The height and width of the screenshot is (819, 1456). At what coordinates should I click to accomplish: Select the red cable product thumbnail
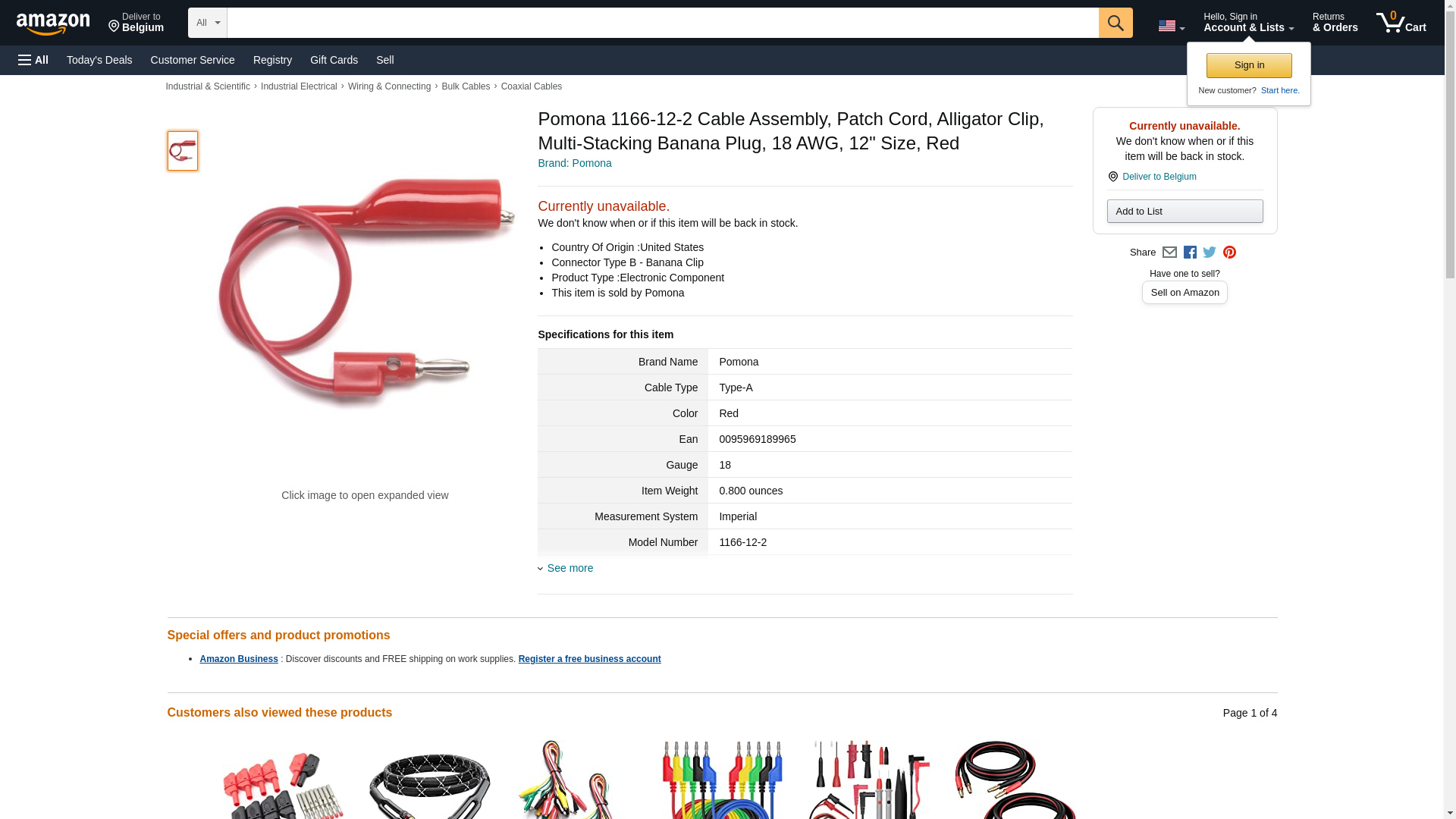(183, 151)
